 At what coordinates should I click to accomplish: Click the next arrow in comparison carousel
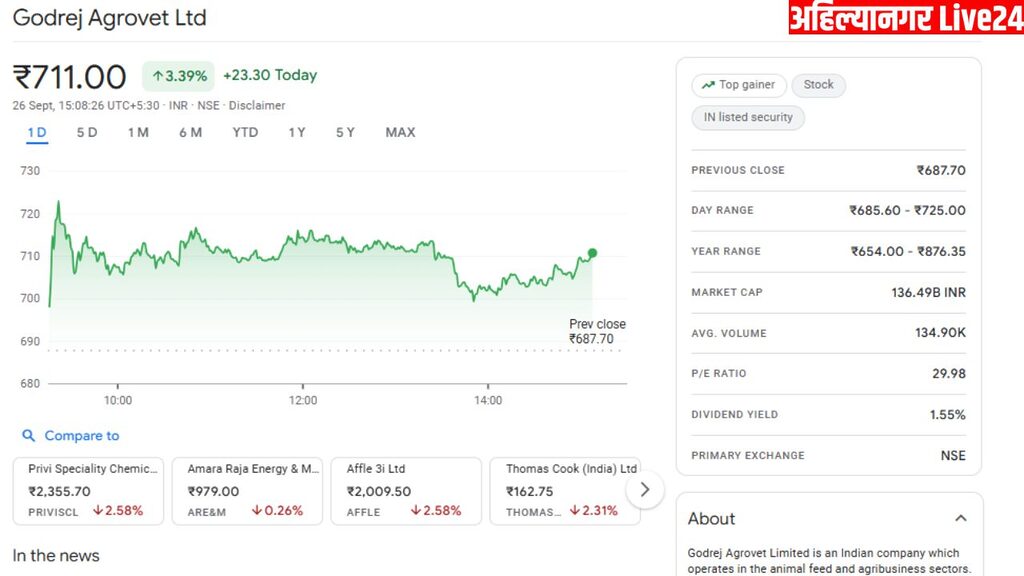[x=645, y=490]
